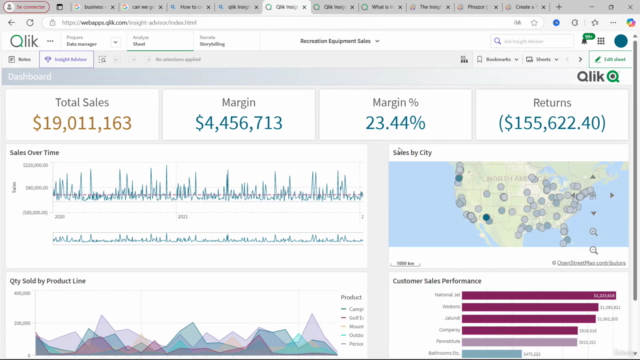Select the National Jet sales bar

pyautogui.click(x=539, y=295)
